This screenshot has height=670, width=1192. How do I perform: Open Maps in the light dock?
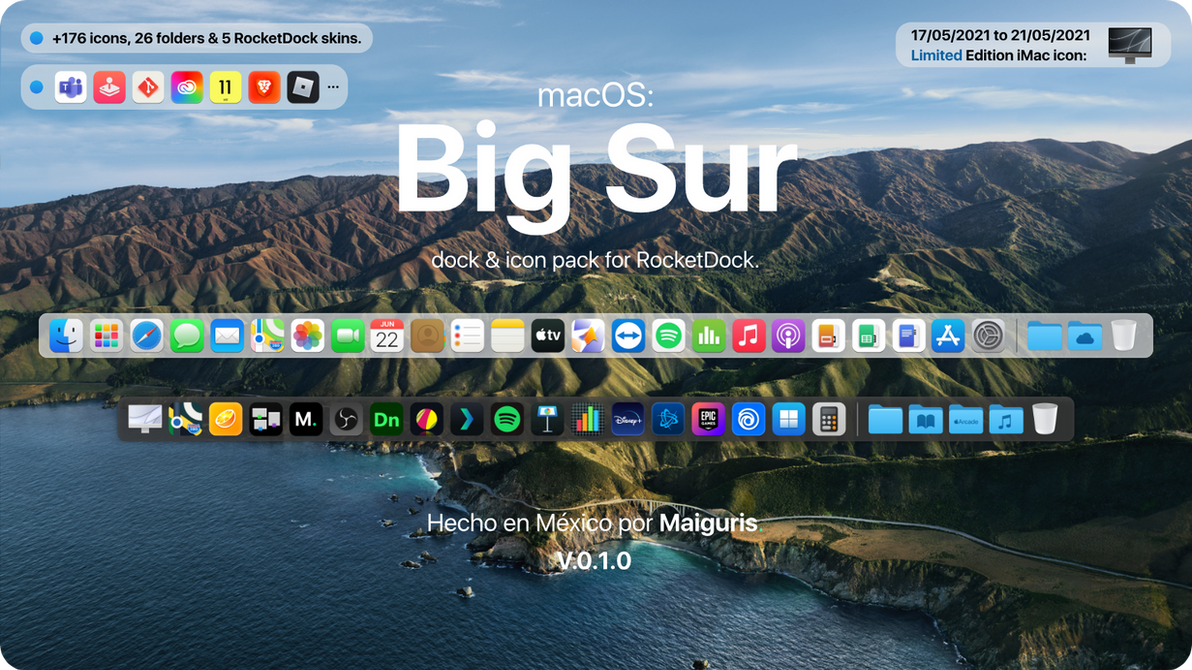[x=268, y=335]
